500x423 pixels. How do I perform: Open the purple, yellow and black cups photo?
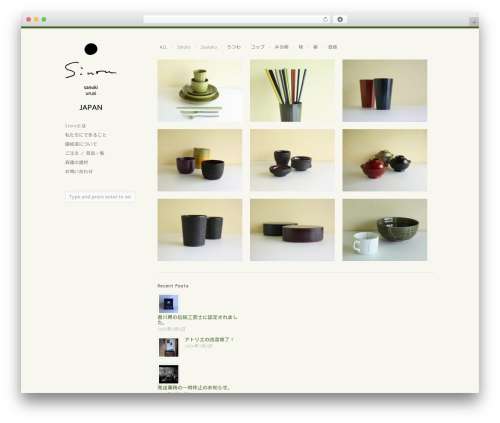(200, 160)
